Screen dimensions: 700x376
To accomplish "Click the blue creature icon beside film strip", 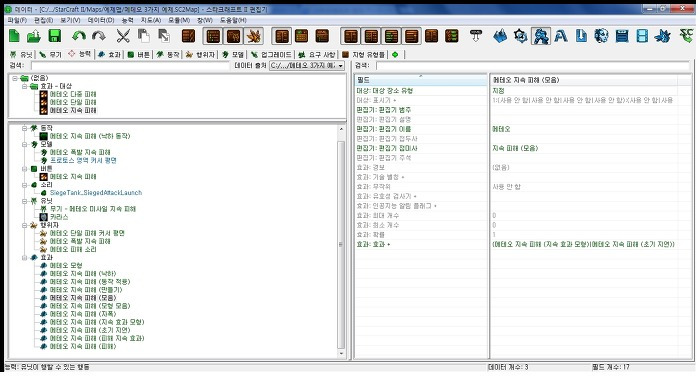I will (662, 36).
